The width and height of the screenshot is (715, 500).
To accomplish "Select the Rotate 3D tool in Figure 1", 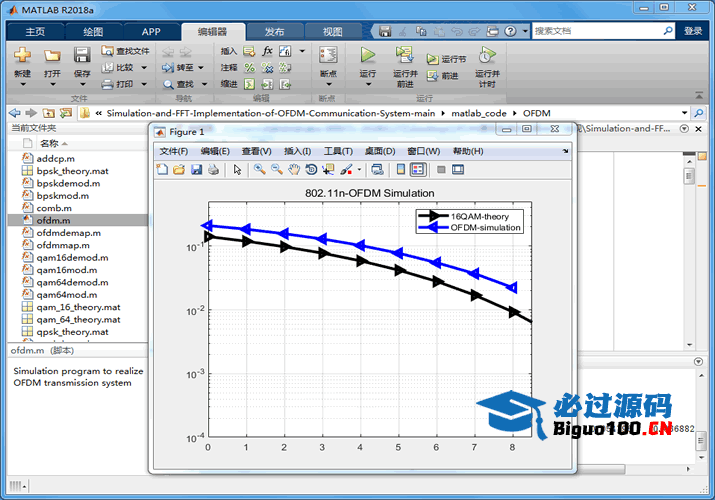I will tap(311, 170).
